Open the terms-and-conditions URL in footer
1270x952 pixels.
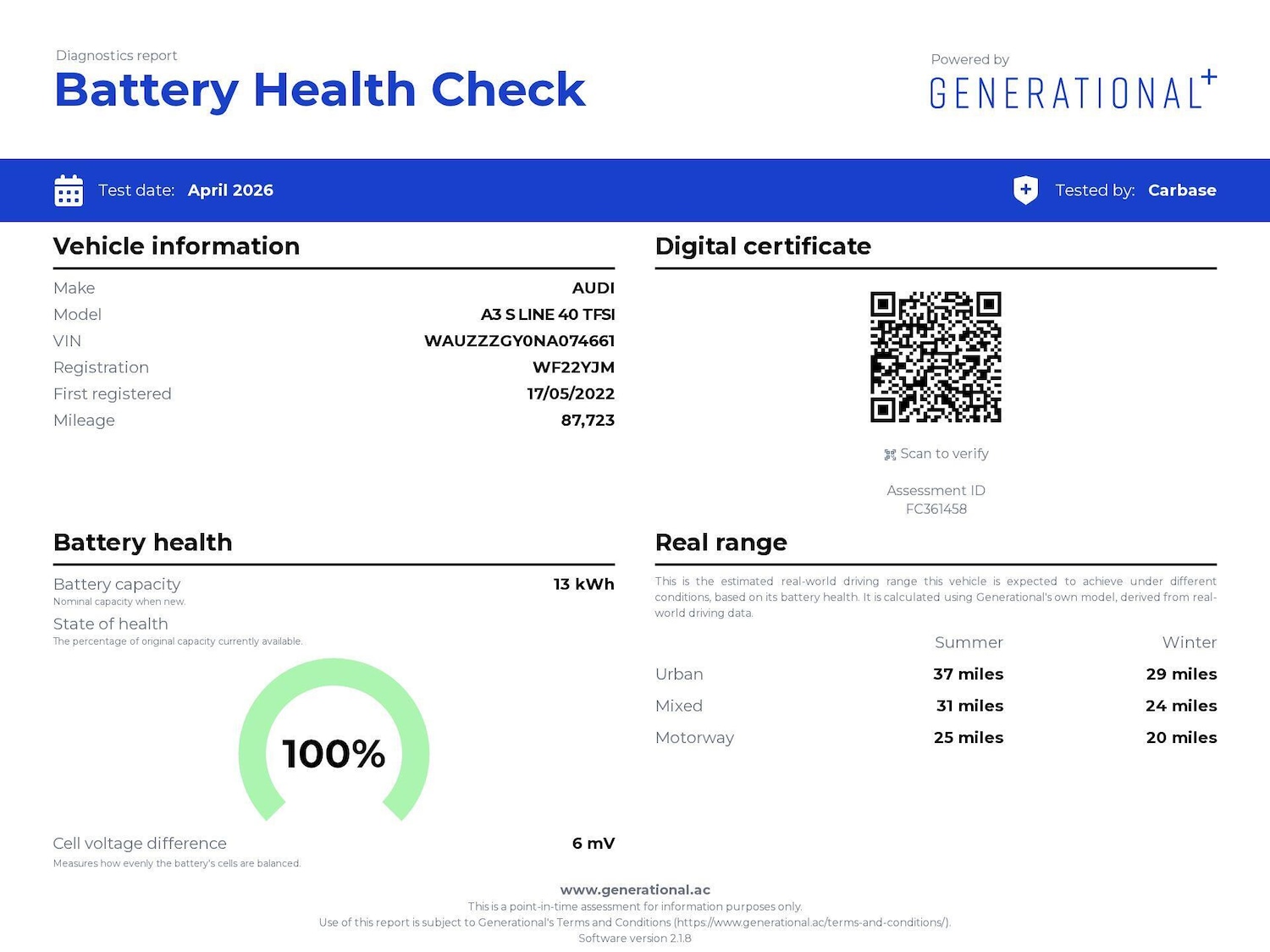[811, 922]
